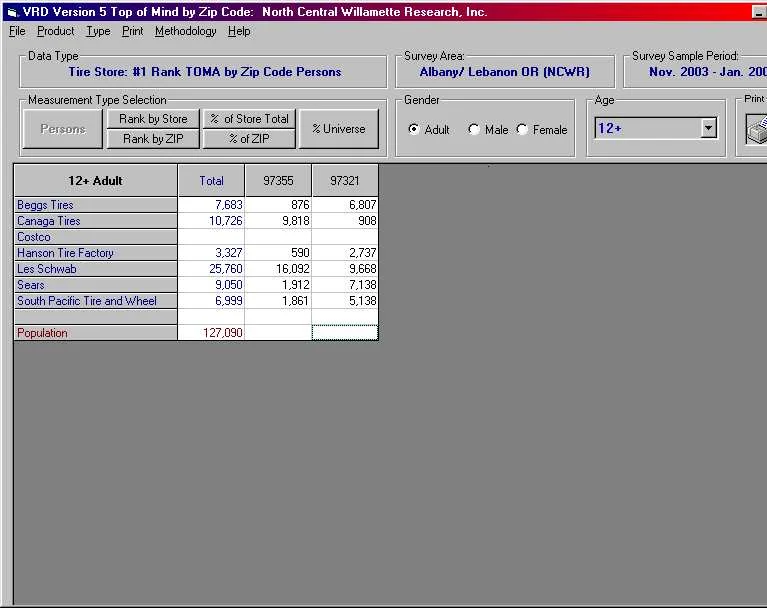Image resolution: width=767 pixels, height=608 pixels.
Task: Click Sears 97355 value 1,912
Action: pyautogui.click(x=278, y=285)
